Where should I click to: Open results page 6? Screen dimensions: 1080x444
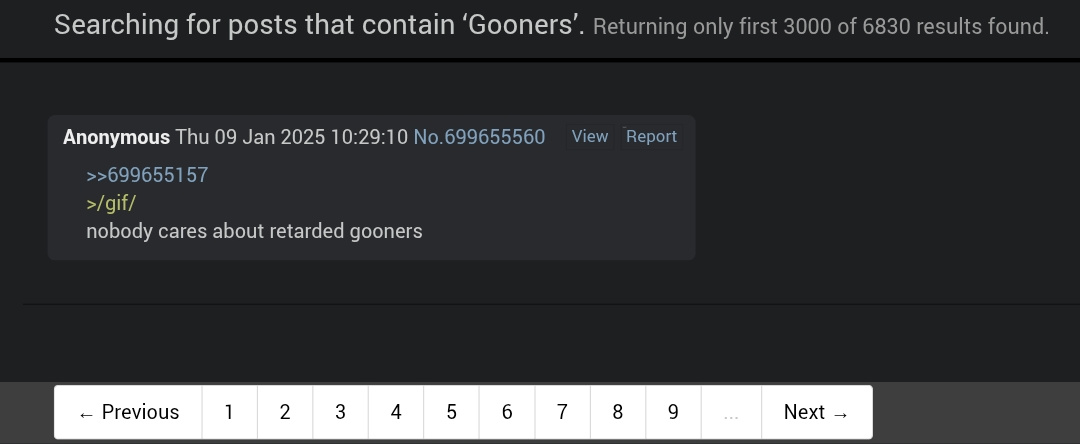pos(507,412)
